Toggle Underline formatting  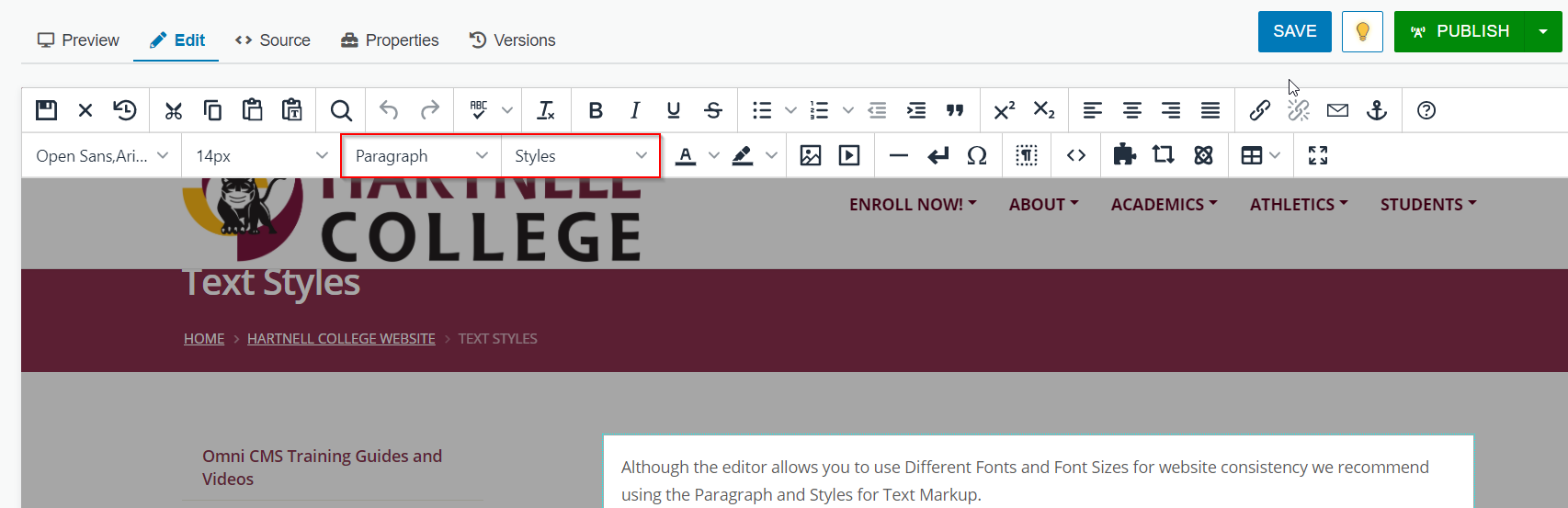(x=674, y=110)
